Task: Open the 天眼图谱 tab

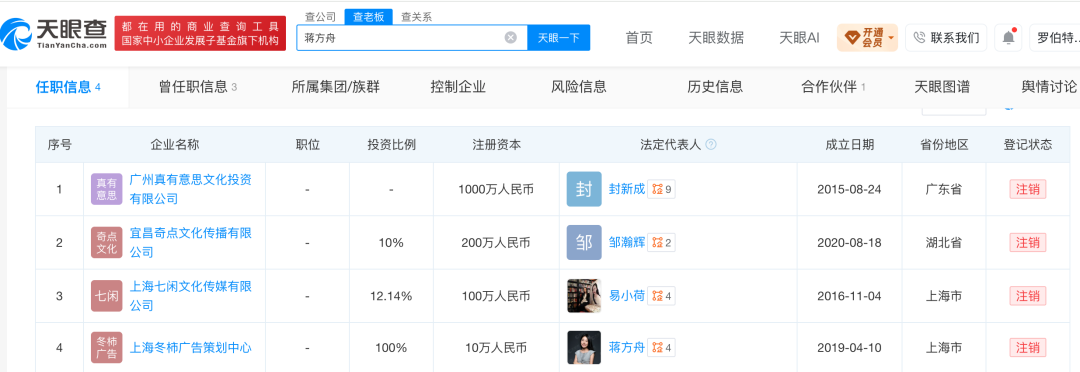Action: 942,87
